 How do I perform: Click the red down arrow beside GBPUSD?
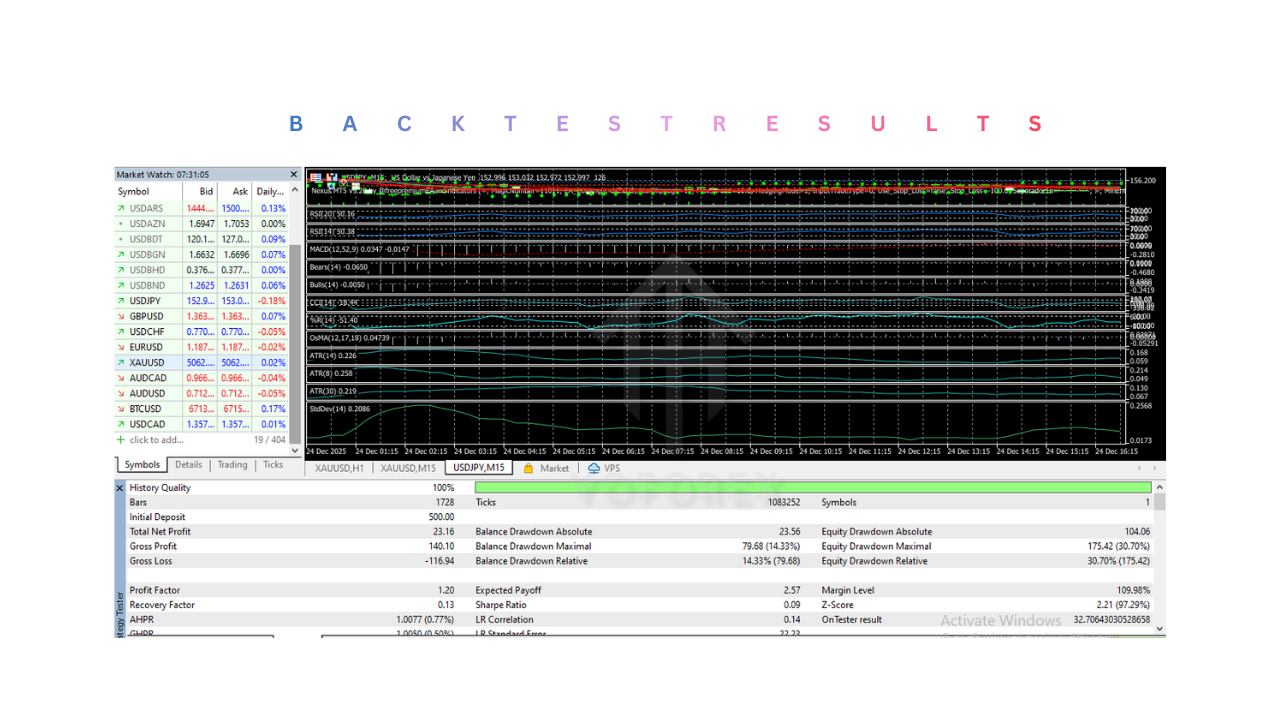point(123,316)
